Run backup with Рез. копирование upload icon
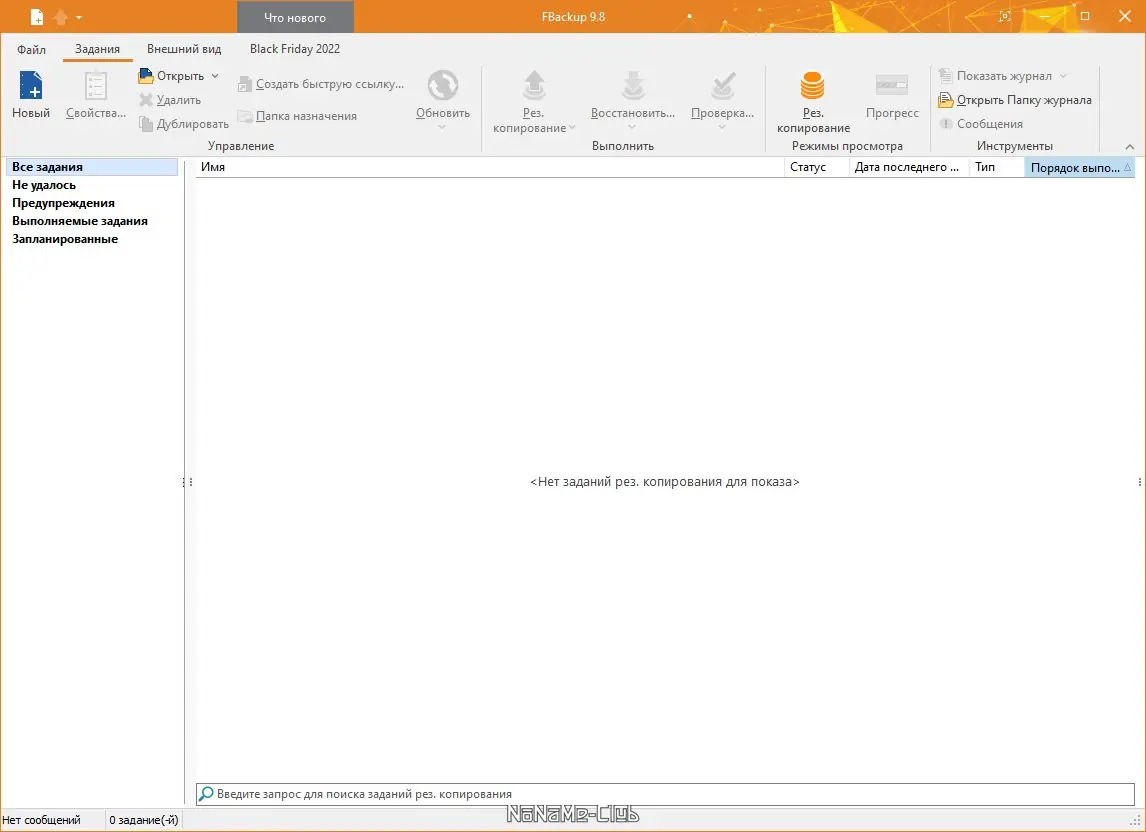The width and height of the screenshot is (1146, 832). tap(534, 86)
